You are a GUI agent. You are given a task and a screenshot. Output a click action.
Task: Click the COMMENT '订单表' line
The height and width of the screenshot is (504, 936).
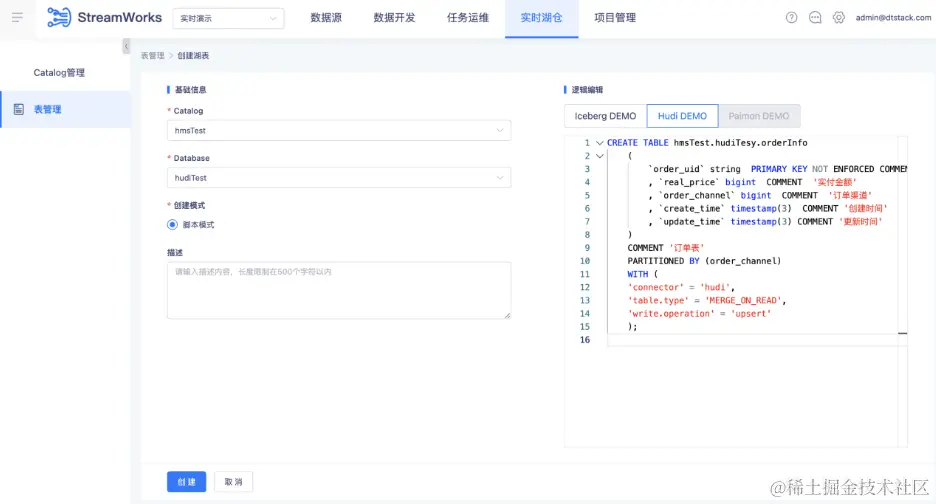click(x=666, y=248)
